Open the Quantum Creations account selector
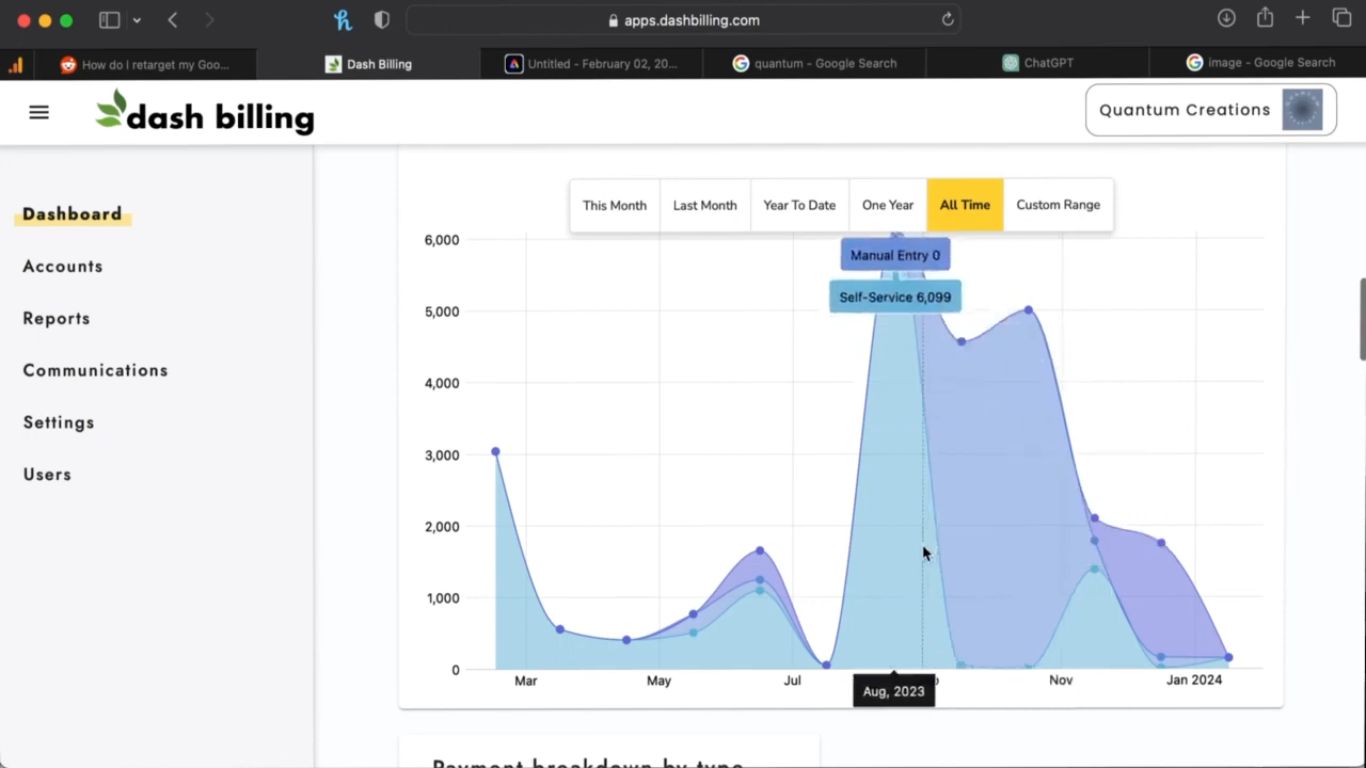The image size is (1366, 768). tap(1210, 110)
